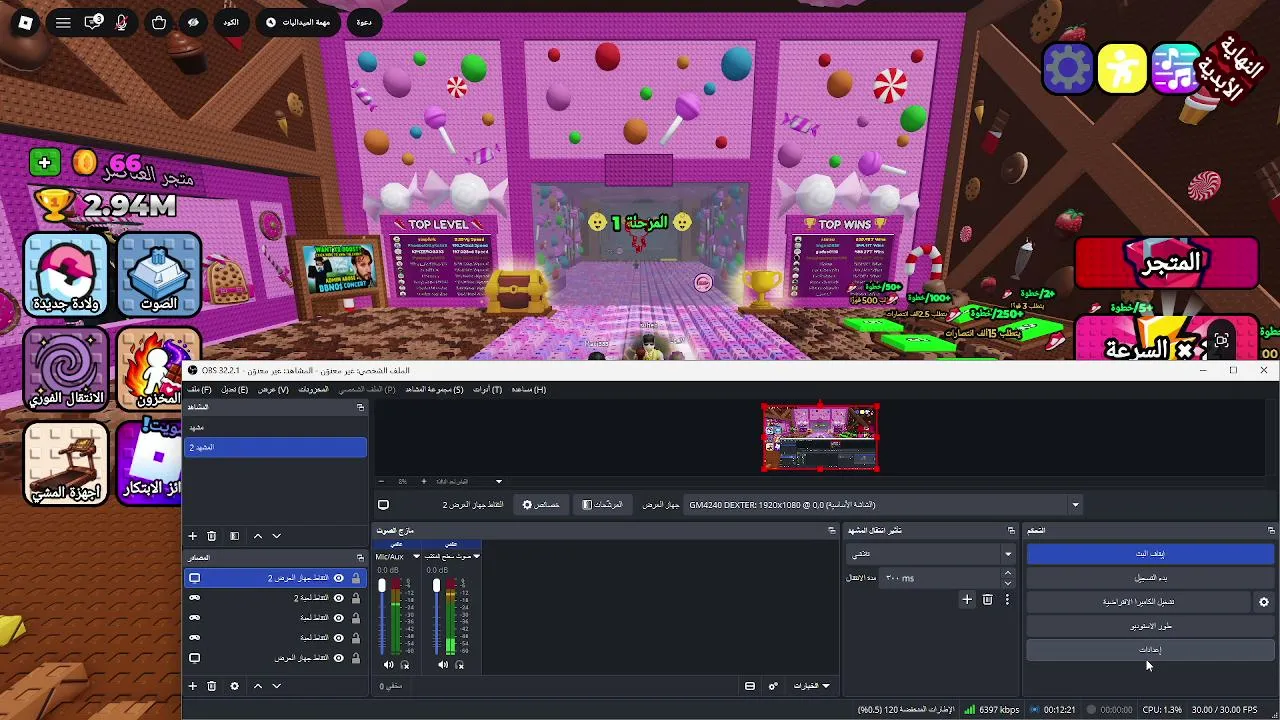Add a new scene in OBS Scenes panel
1280x720 pixels.
pos(193,536)
